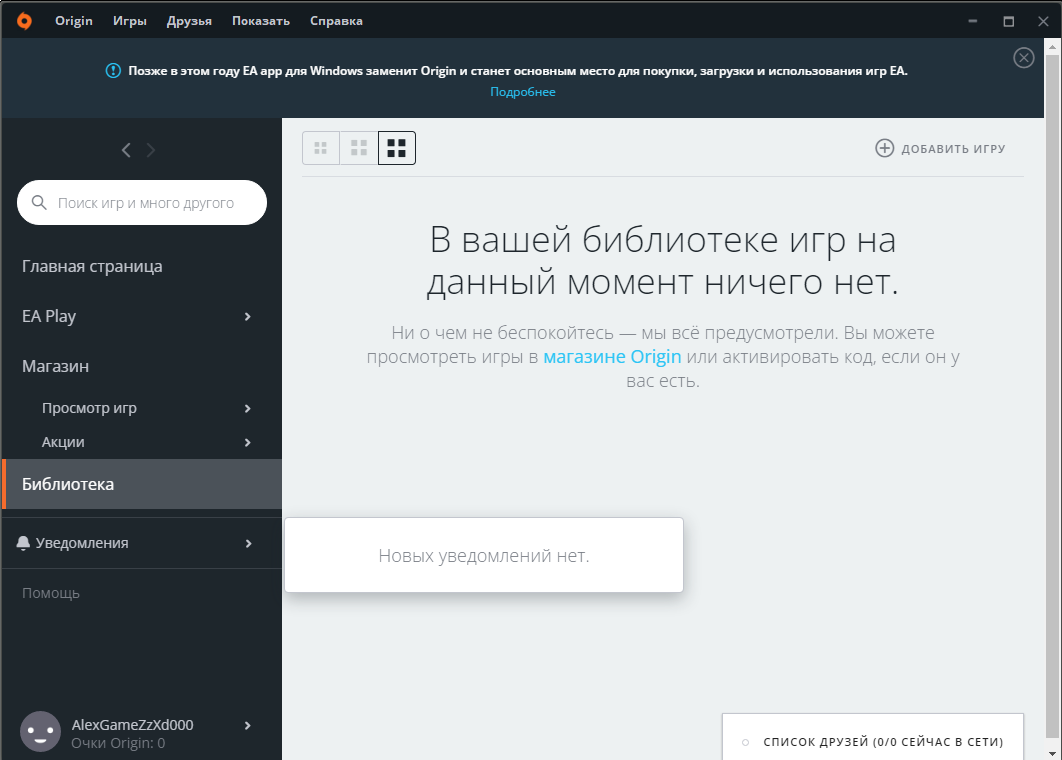Viewport: 1062px width, 760px height.
Task: Minimize the Origin window
Action: 973,21
